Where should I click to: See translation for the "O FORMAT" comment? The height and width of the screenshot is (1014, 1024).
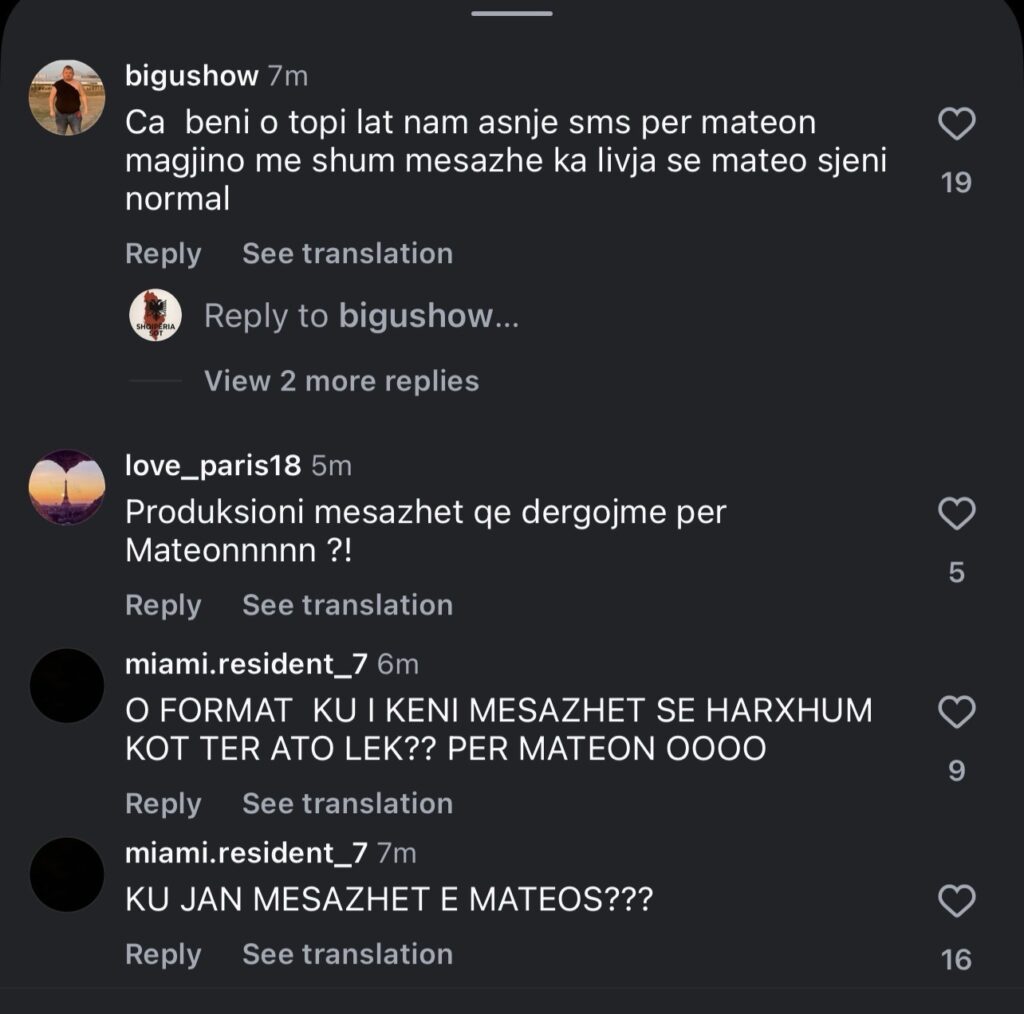(x=347, y=804)
